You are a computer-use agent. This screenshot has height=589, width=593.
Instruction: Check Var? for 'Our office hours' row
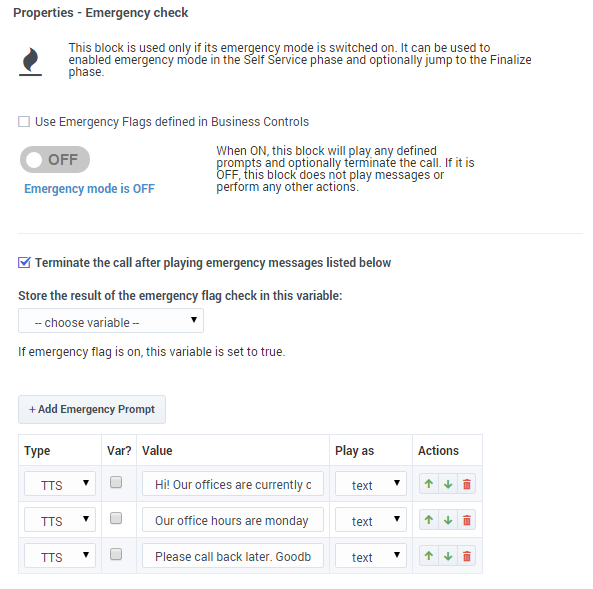[x=116, y=518]
